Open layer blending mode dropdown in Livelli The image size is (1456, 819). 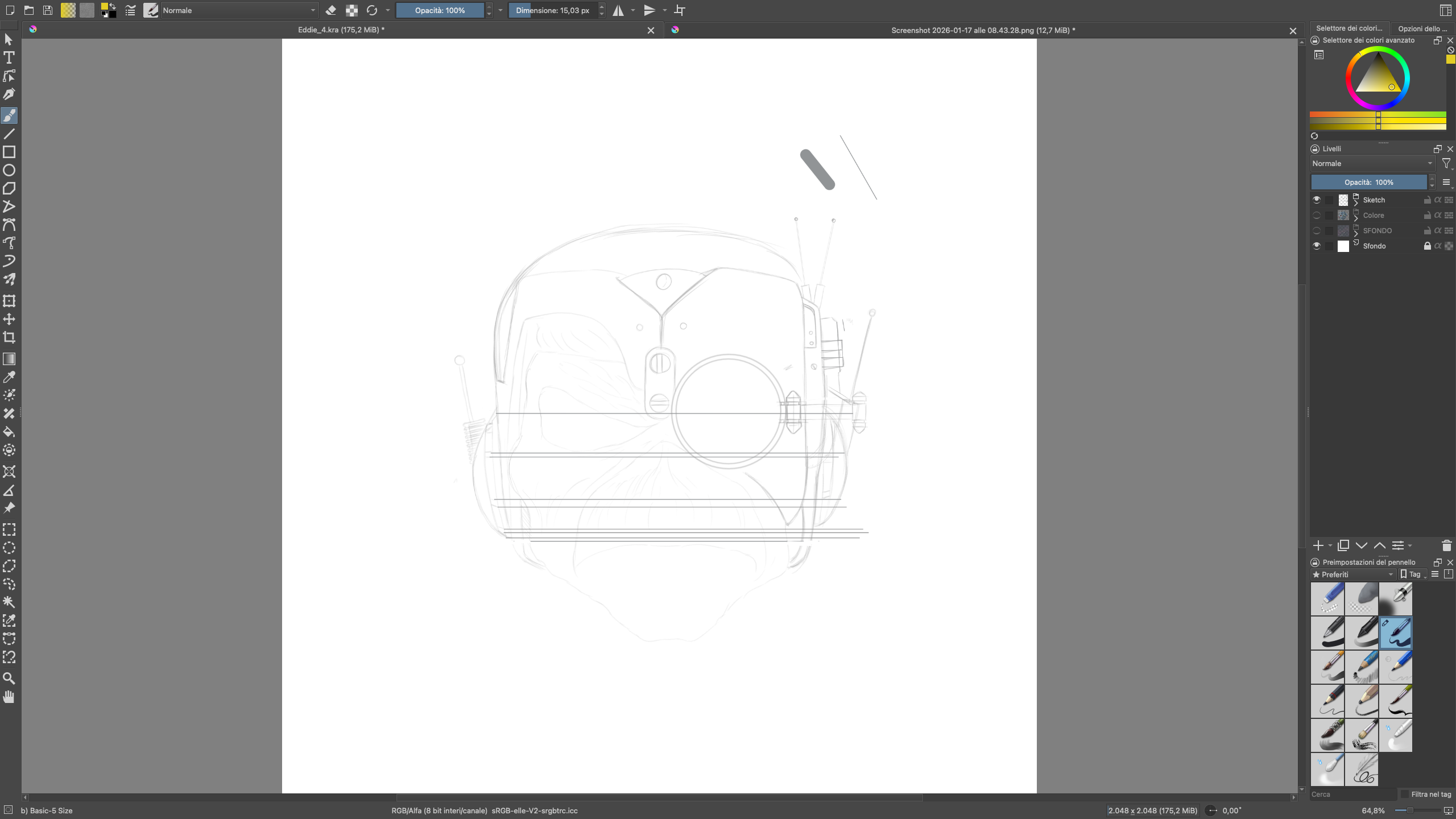[x=1372, y=163]
